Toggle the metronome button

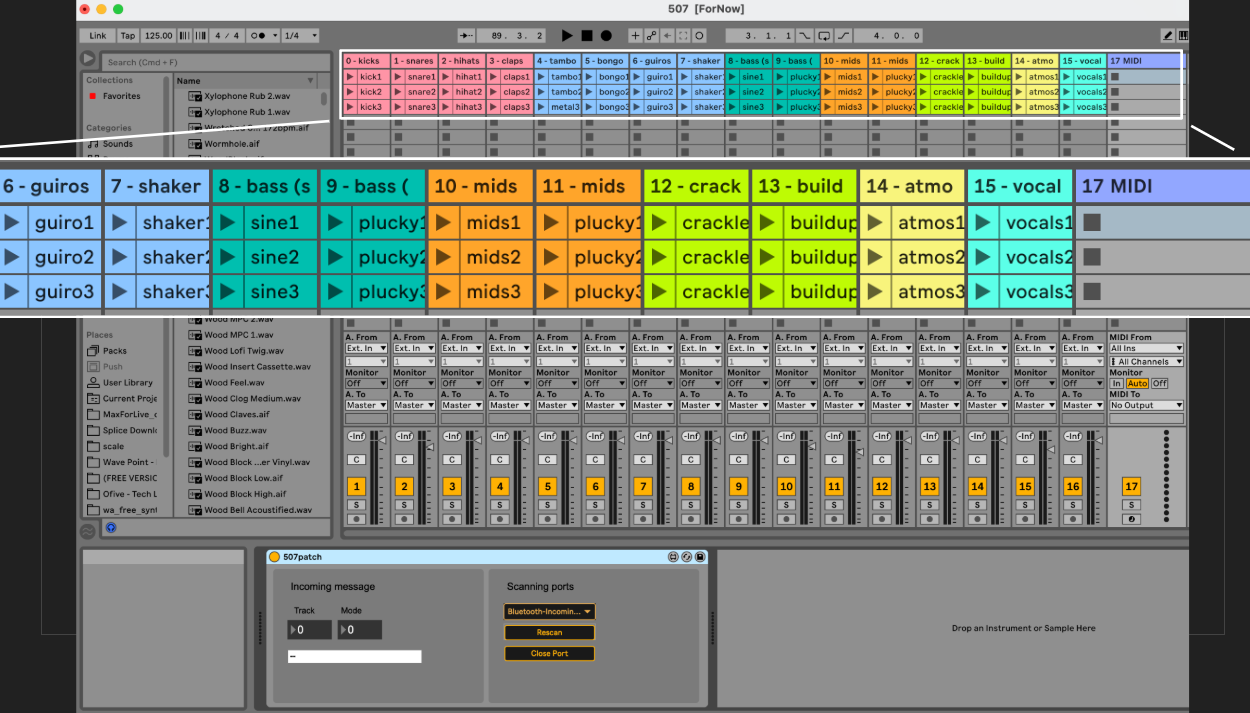pyautogui.click(x=259, y=35)
